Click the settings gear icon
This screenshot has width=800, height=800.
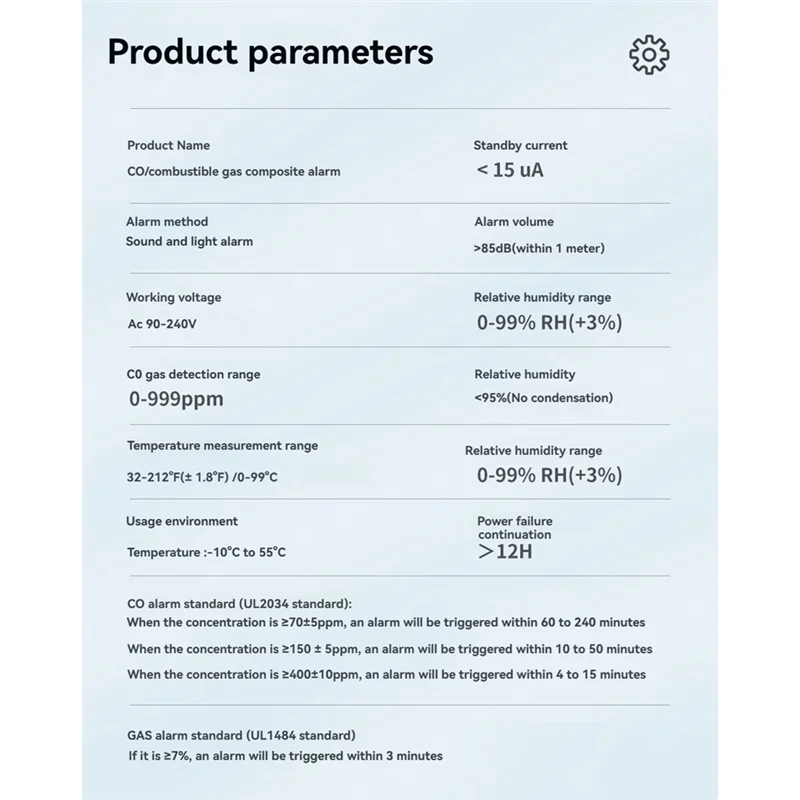click(x=649, y=54)
